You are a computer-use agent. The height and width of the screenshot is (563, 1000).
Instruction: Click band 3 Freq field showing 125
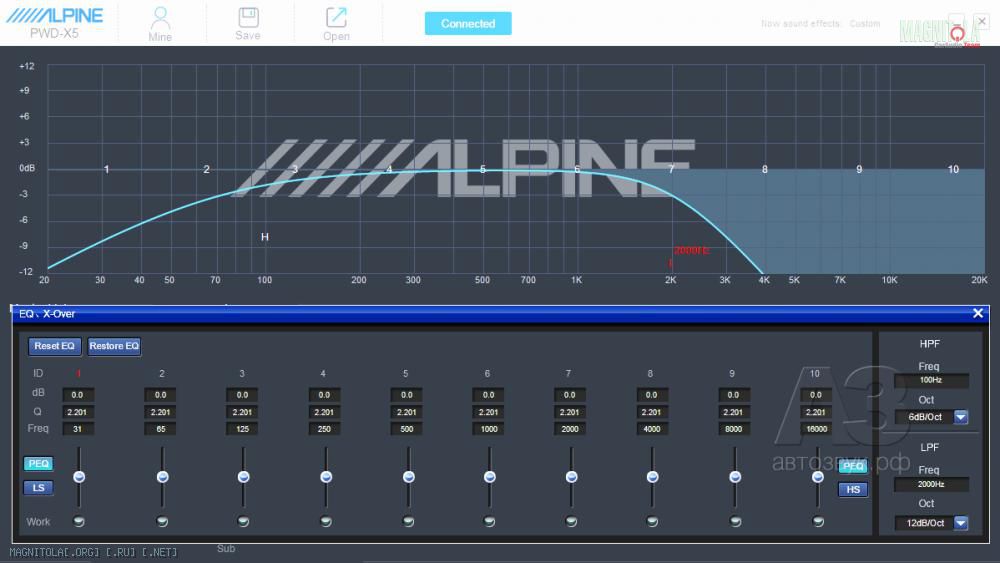click(242, 429)
